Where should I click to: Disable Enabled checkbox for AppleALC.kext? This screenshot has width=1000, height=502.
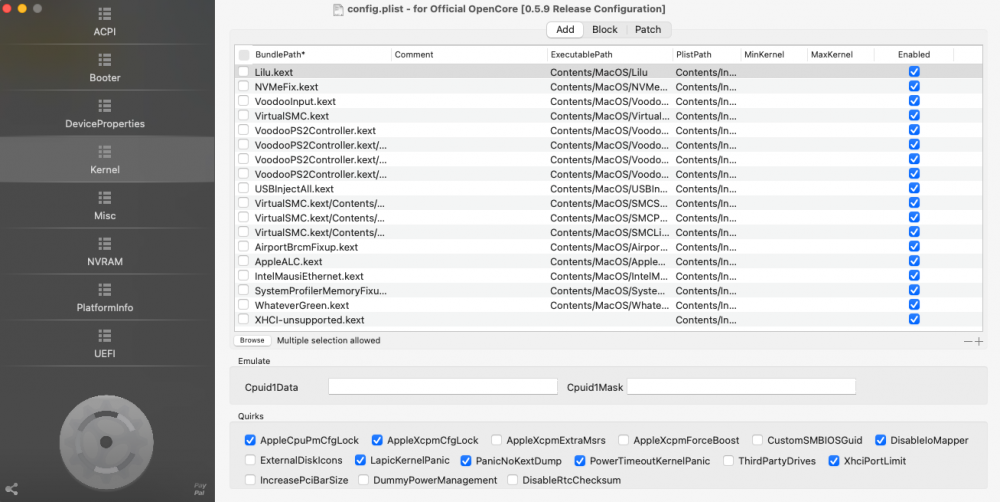pyautogui.click(x=914, y=261)
